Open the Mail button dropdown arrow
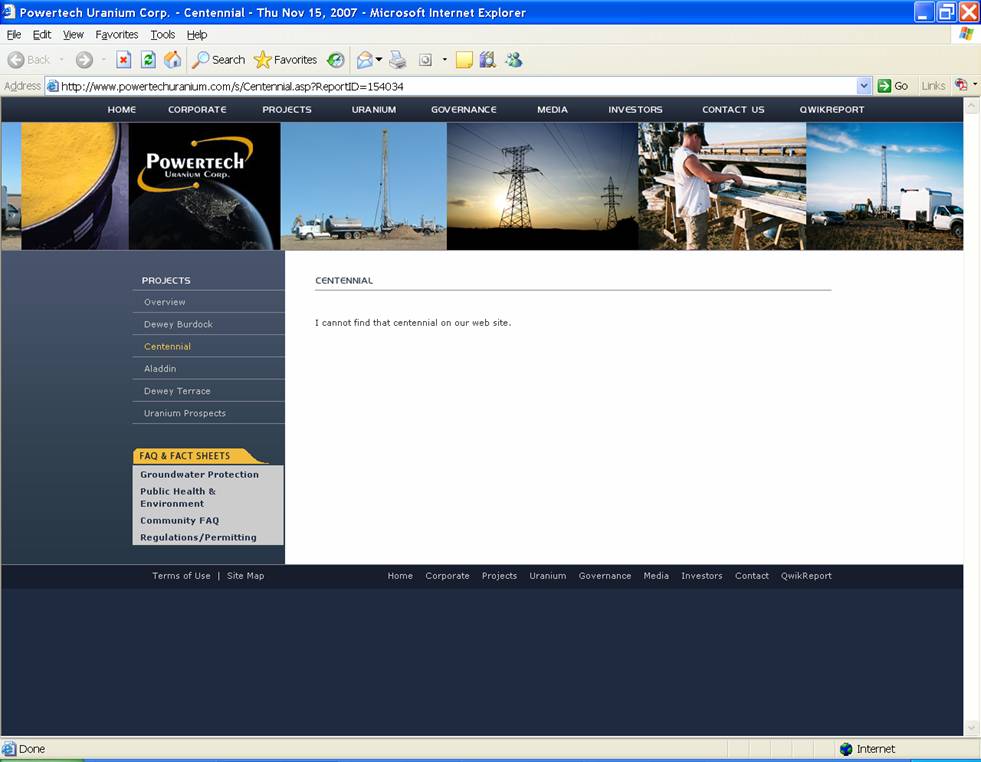 379,60
